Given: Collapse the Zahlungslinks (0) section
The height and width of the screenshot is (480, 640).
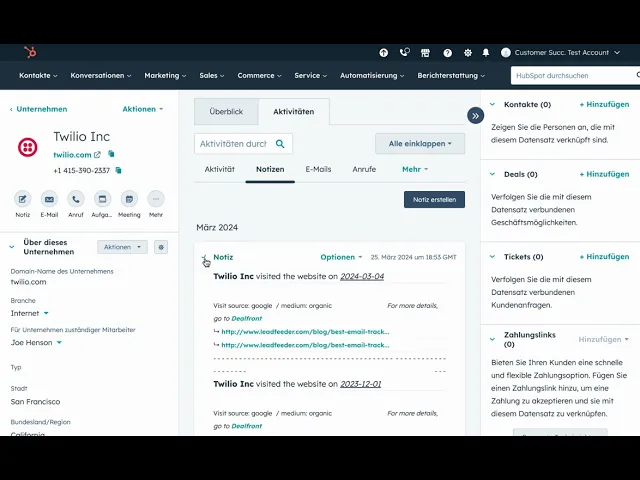Looking at the screenshot, I should [x=493, y=339].
